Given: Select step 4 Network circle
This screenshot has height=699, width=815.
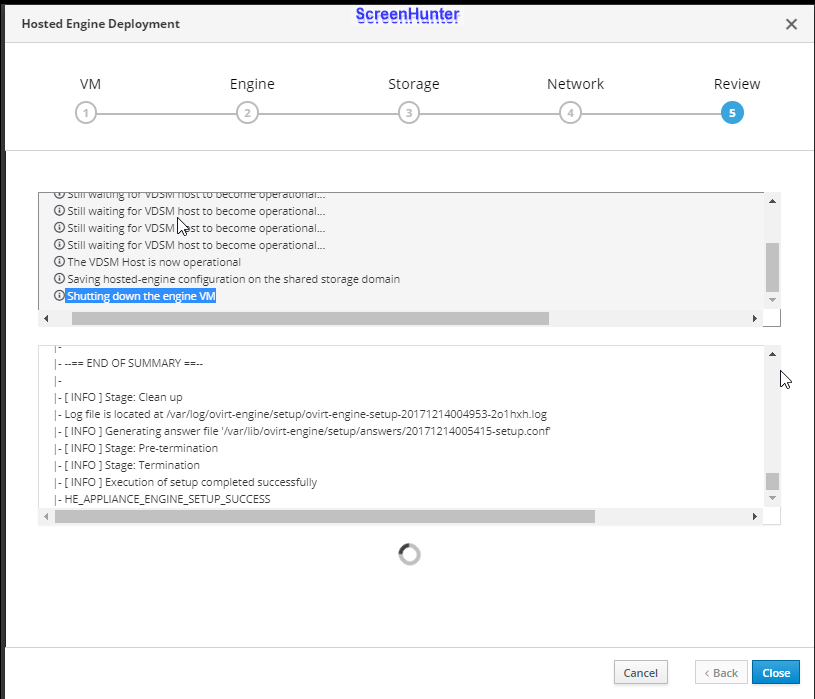Looking at the screenshot, I should tap(570, 113).
